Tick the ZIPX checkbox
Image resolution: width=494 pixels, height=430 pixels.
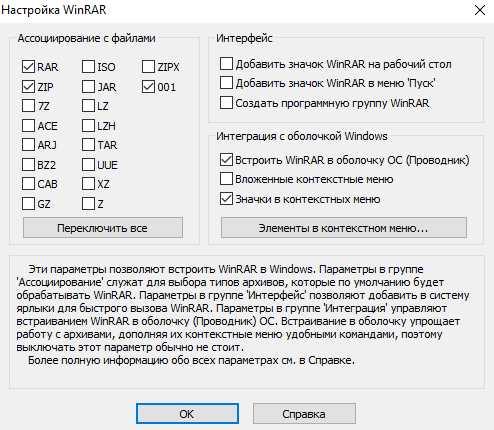[x=148, y=67]
